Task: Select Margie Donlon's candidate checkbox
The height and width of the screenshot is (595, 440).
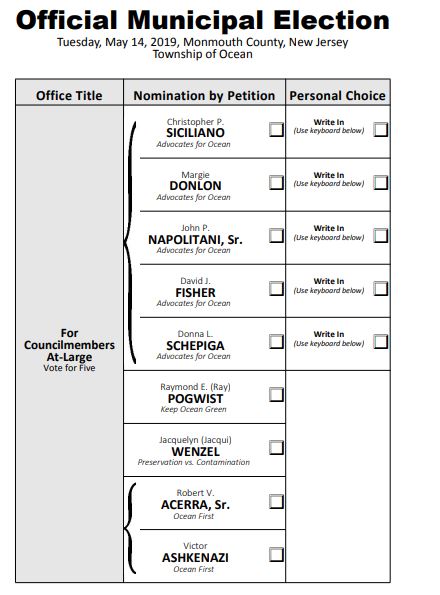Action: point(276,183)
